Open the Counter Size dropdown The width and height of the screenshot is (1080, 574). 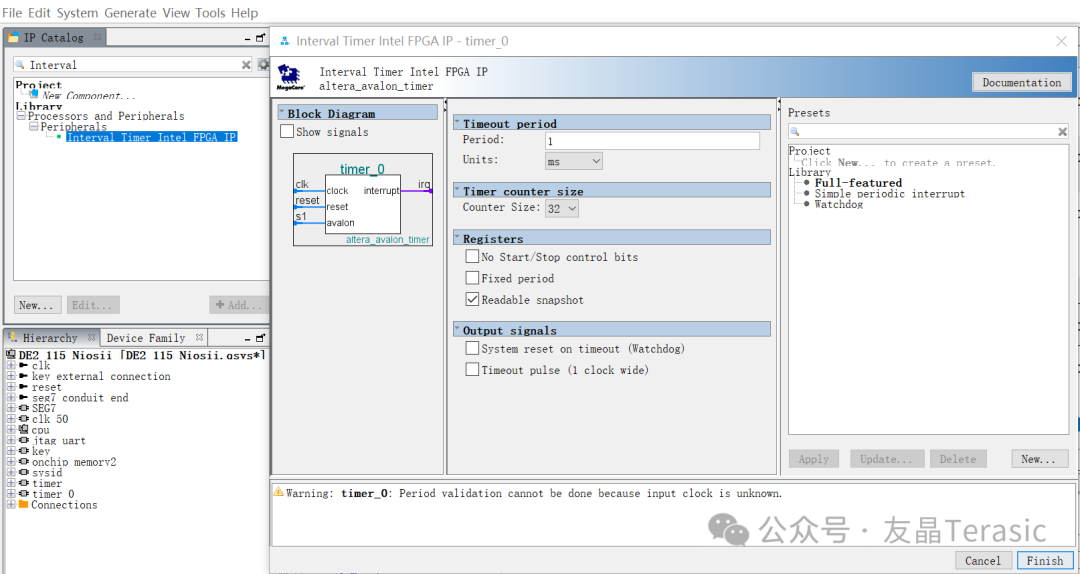(x=561, y=208)
